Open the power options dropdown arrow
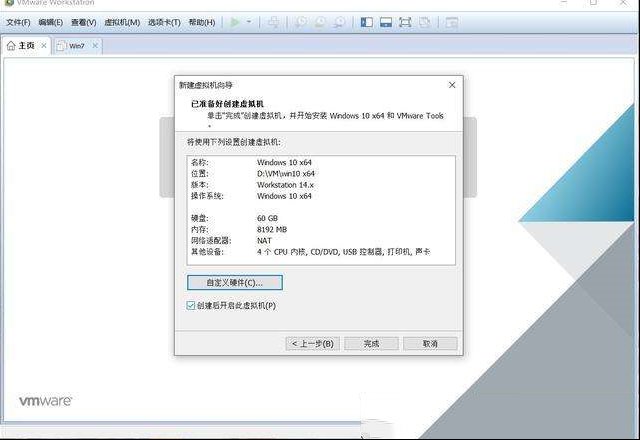The image size is (640, 440). 249,22
